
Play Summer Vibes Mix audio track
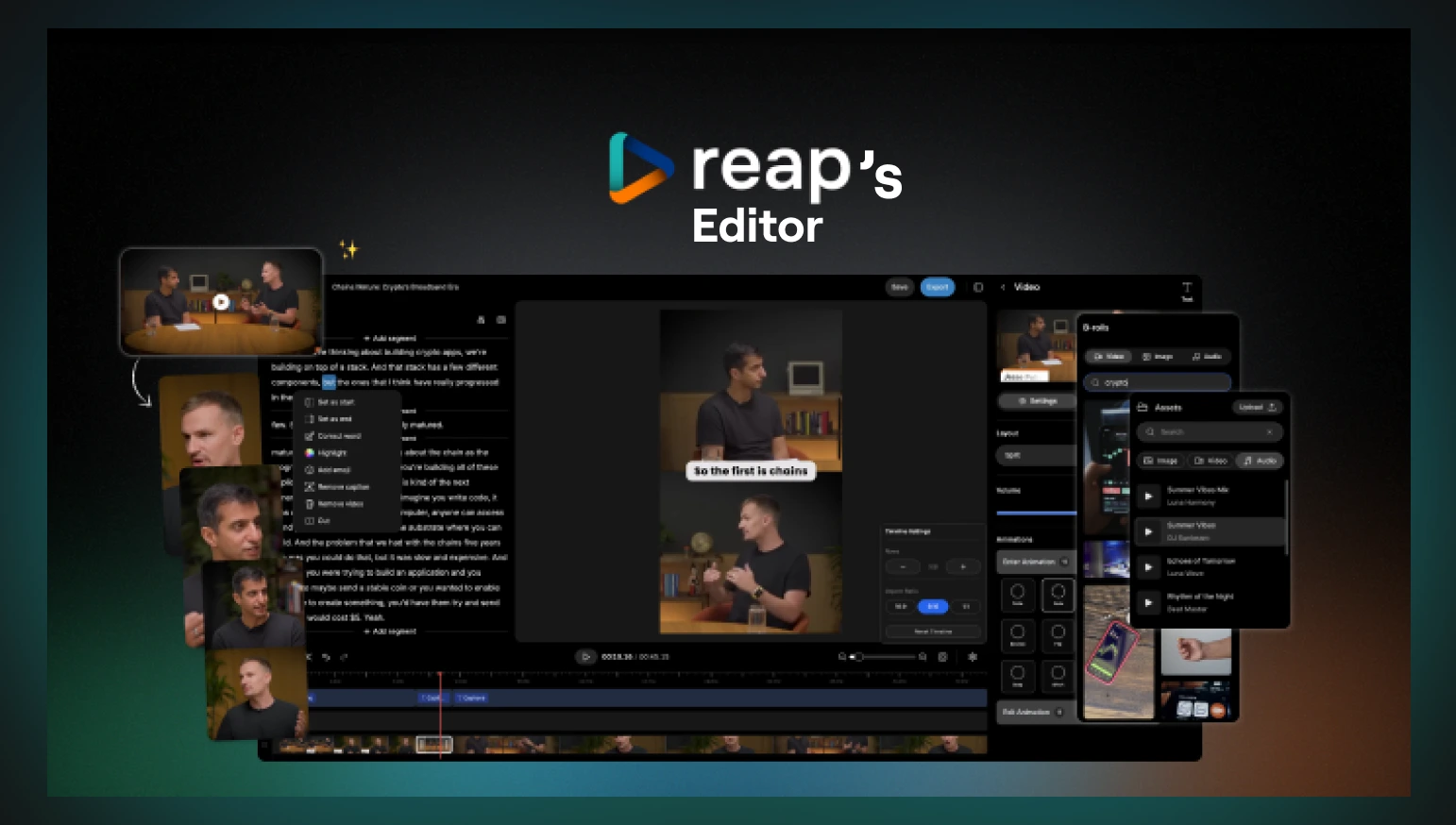point(1148,496)
